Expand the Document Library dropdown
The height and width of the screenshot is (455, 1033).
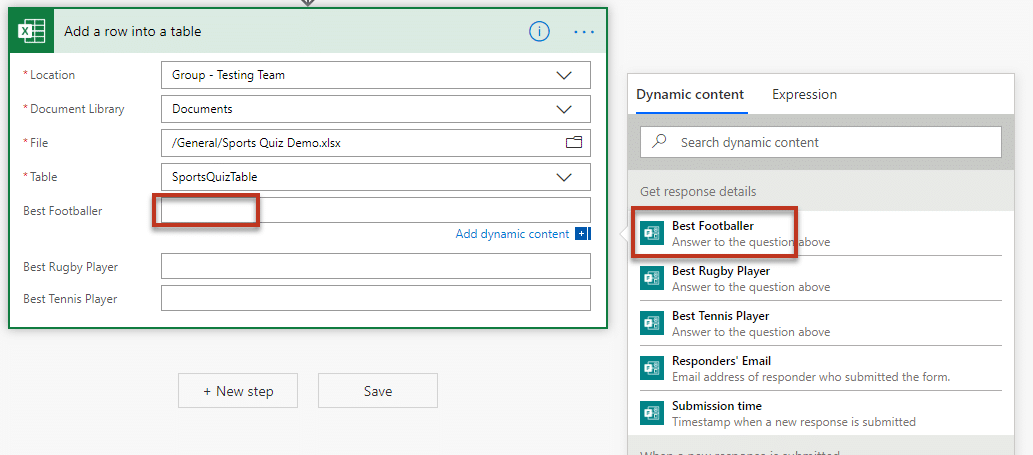(564, 109)
